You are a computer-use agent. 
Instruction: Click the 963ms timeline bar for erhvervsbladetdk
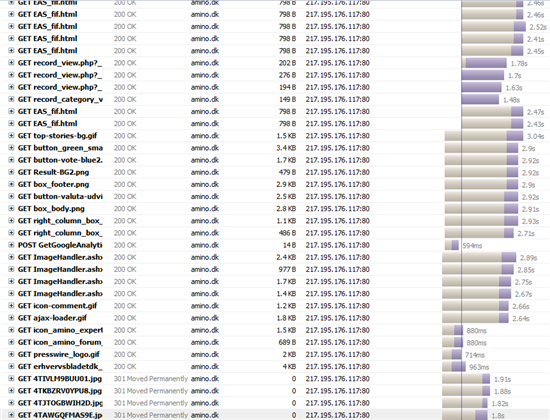pyautogui.click(x=454, y=367)
